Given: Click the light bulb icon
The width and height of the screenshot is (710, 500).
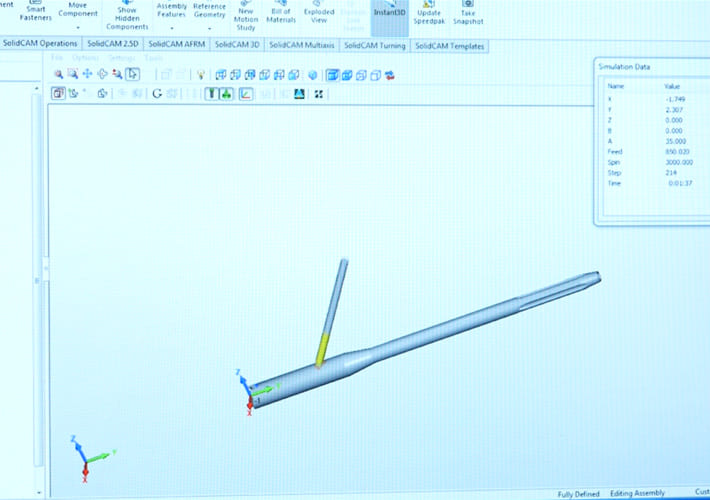Looking at the screenshot, I should (201, 75).
